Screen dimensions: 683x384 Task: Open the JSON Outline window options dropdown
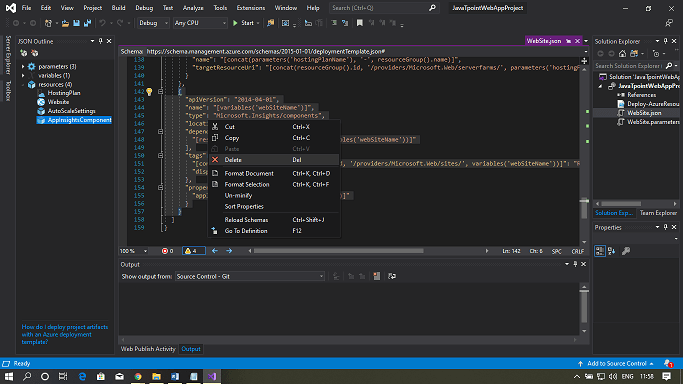click(92, 41)
